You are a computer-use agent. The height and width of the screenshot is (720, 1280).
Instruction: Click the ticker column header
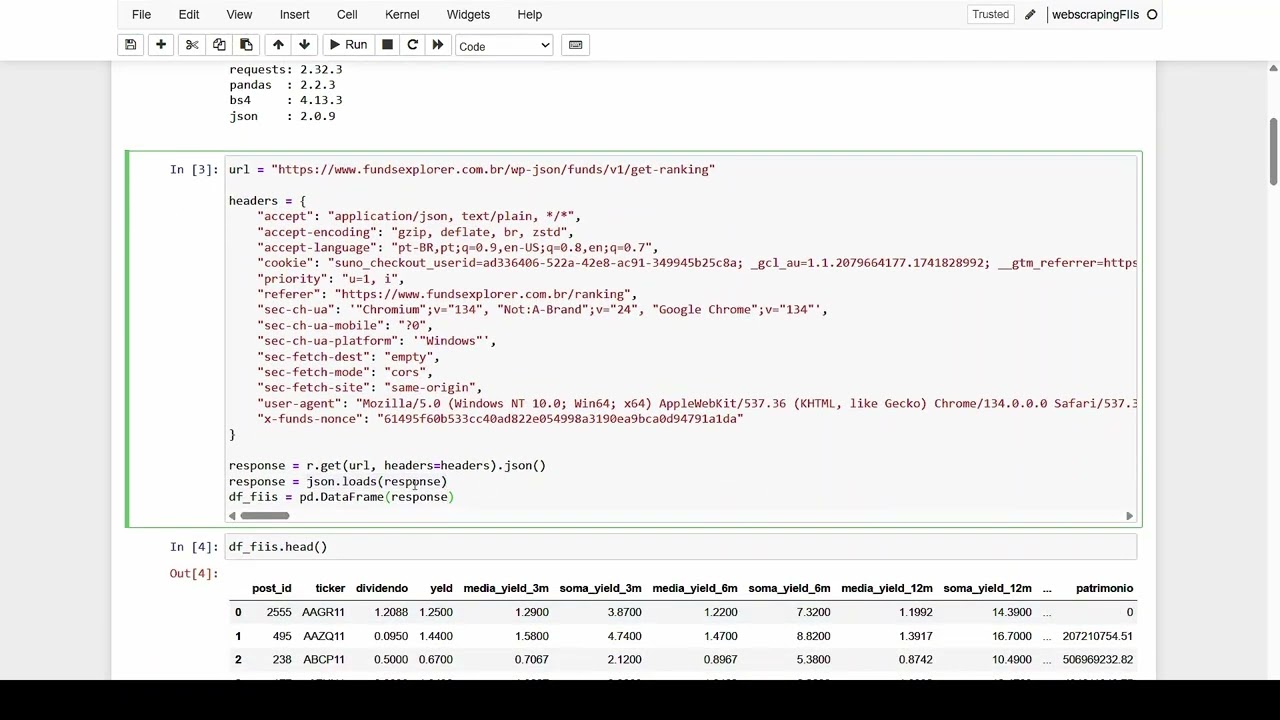point(330,588)
